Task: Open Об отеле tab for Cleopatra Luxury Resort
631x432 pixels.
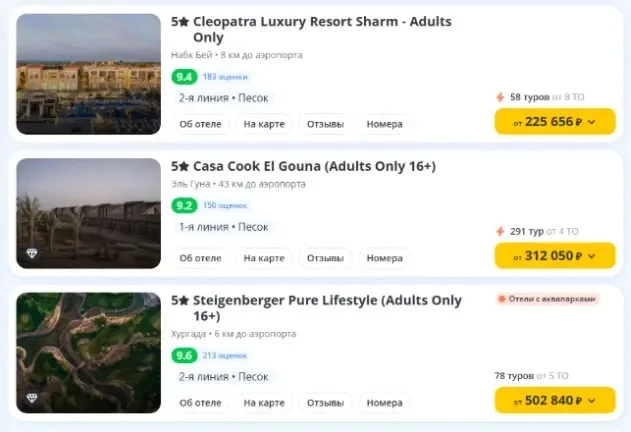Action: point(200,124)
